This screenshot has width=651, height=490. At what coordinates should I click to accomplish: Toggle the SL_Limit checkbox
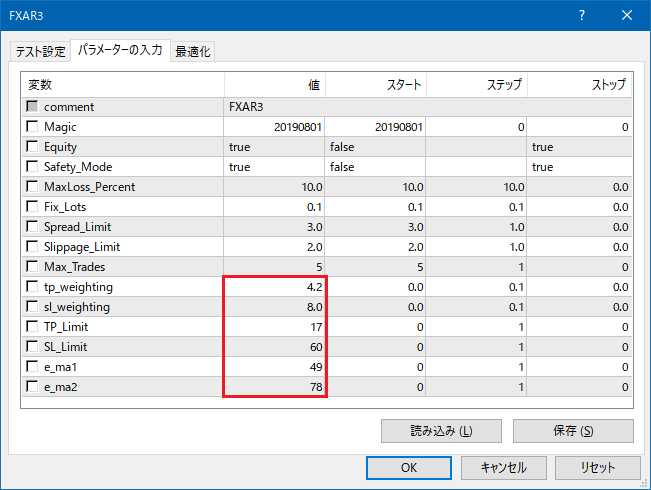point(32,346)
